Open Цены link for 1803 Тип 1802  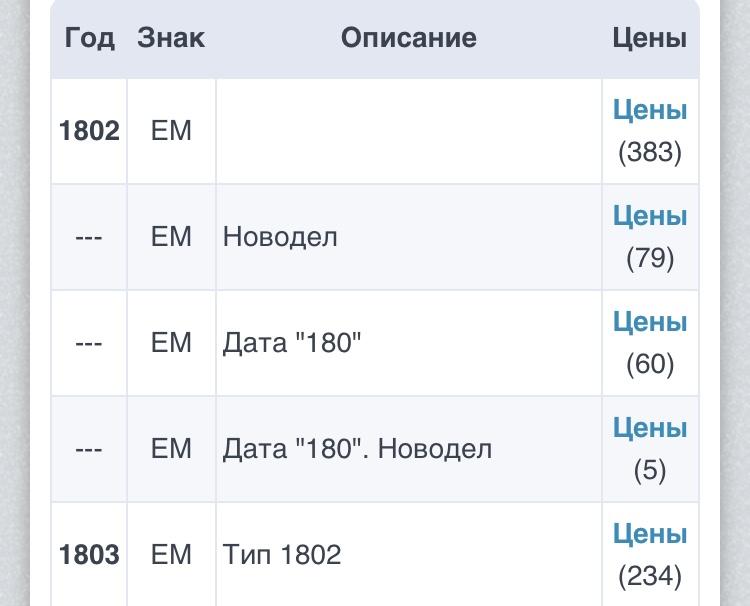pyautogui.click(x=650, y=534)
